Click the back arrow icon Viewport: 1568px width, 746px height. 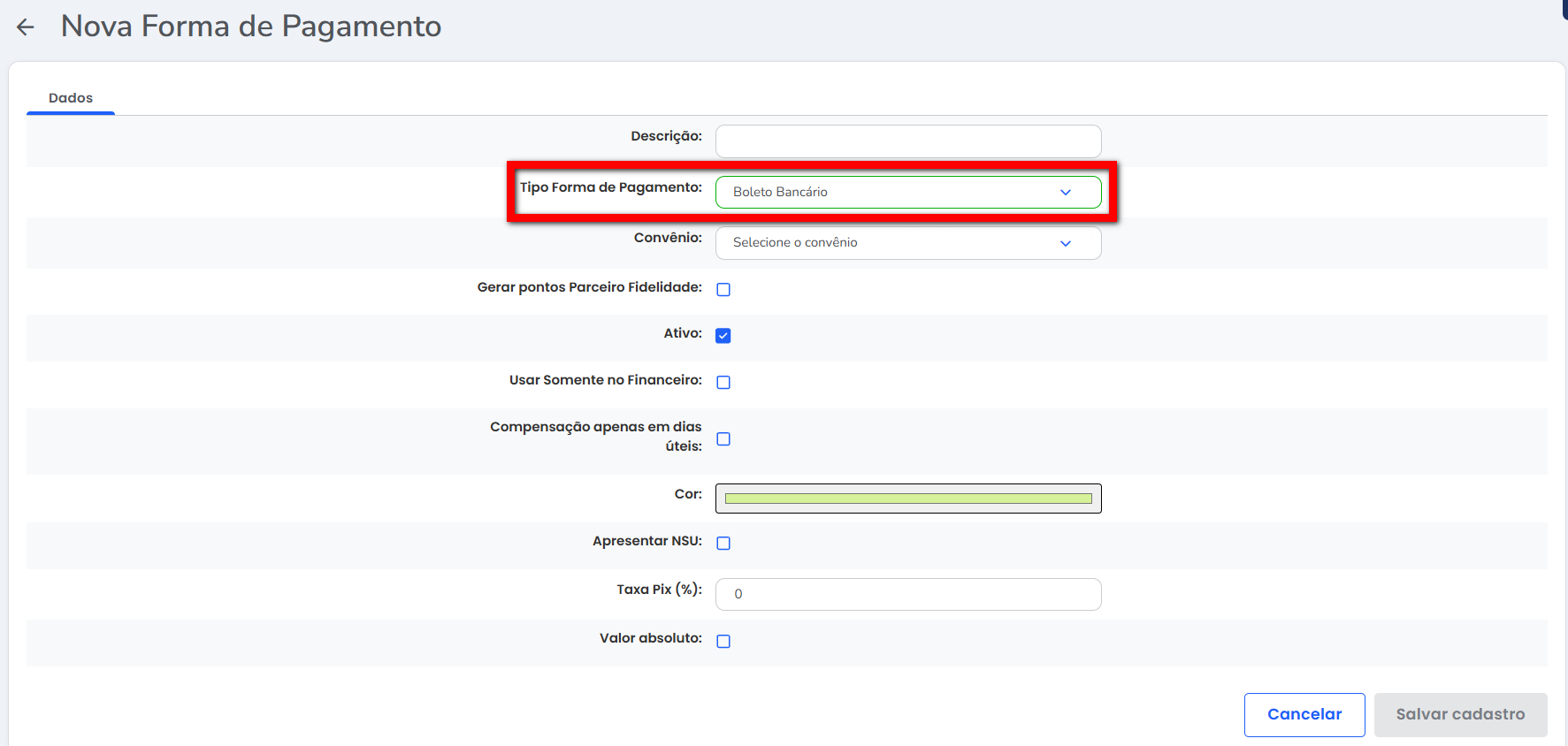(x=26, y=27)
